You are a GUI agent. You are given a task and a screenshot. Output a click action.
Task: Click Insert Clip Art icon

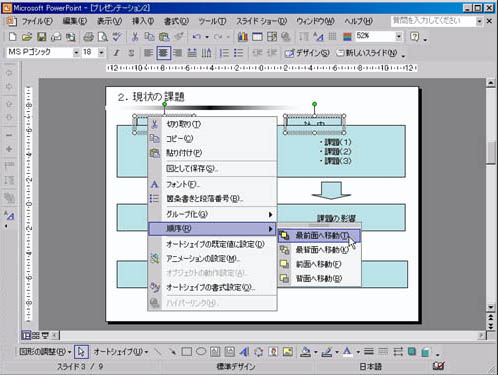point(273,352)
